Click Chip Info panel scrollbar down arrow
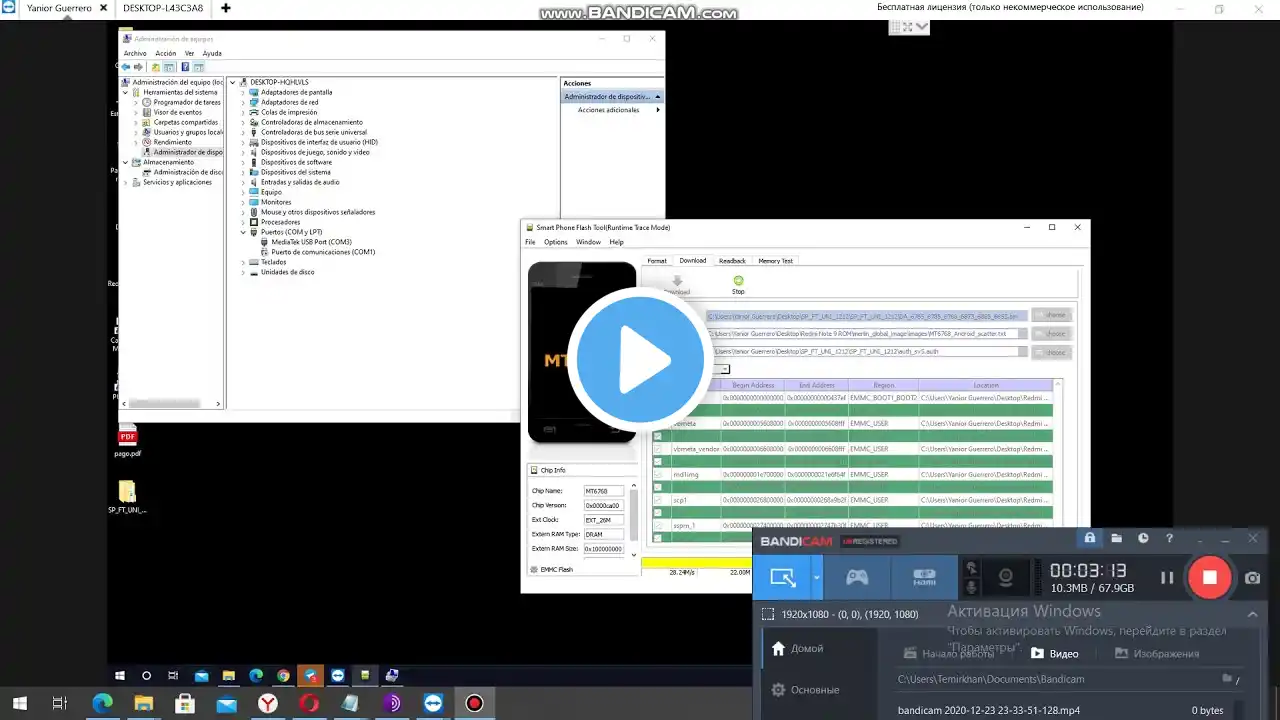This screenshot has height=720, width=1280. click(634, 554)
